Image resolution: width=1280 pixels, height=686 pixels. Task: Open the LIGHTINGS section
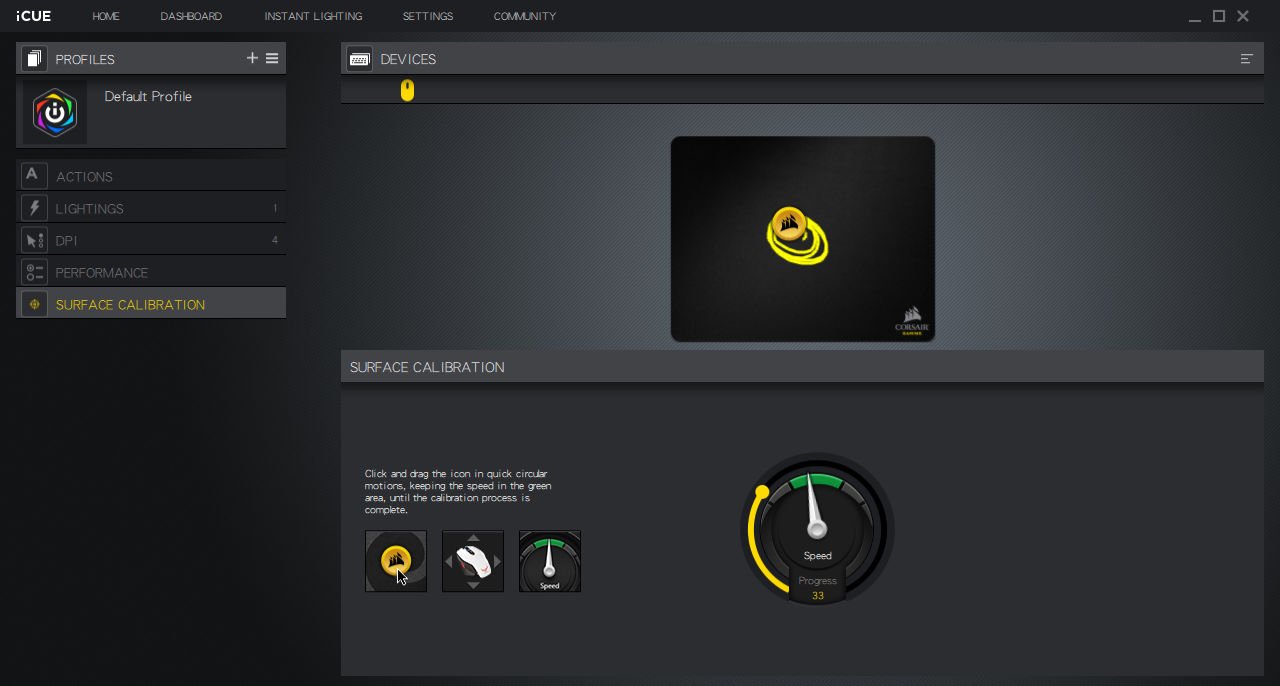click(151, 208)
